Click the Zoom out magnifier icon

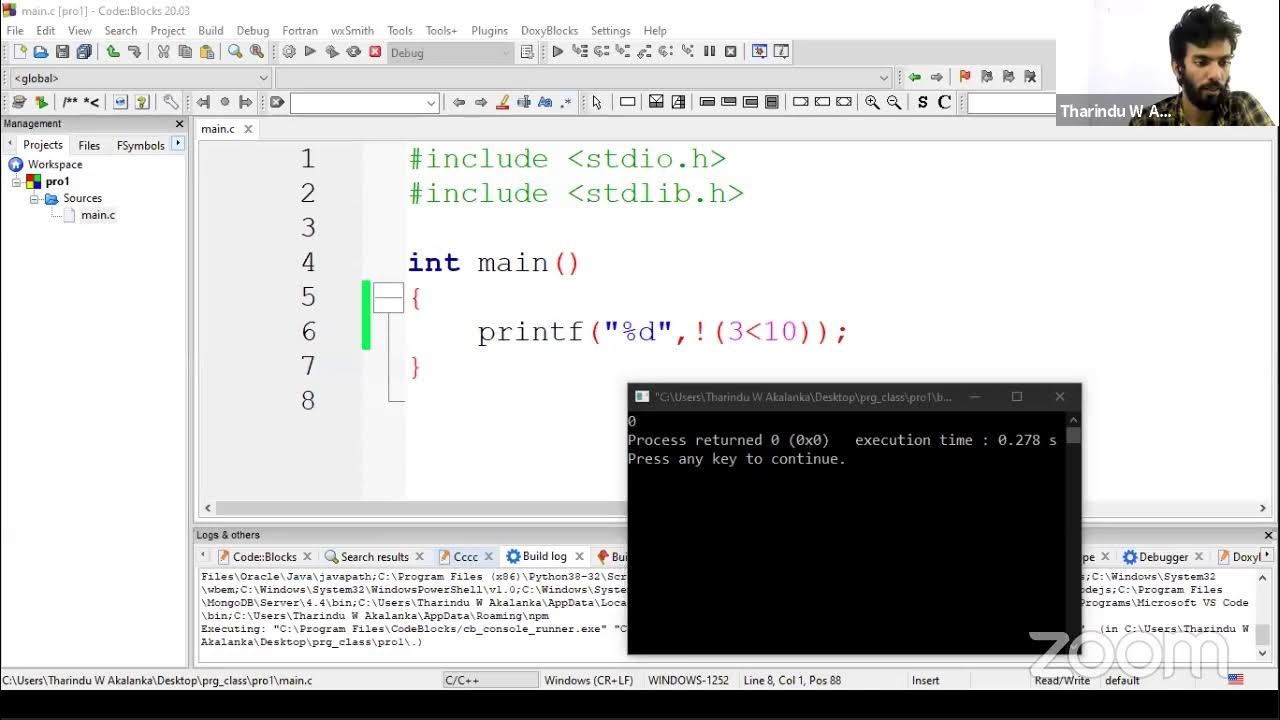(x=894, y=102)
